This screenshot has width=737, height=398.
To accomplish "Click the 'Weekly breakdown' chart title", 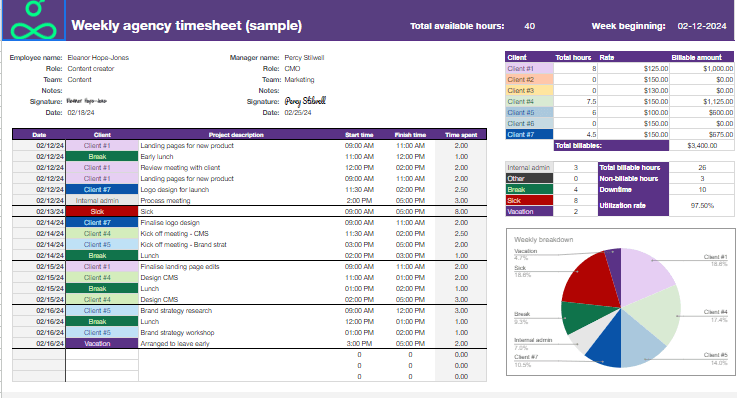I will click(x=543, y=240).
